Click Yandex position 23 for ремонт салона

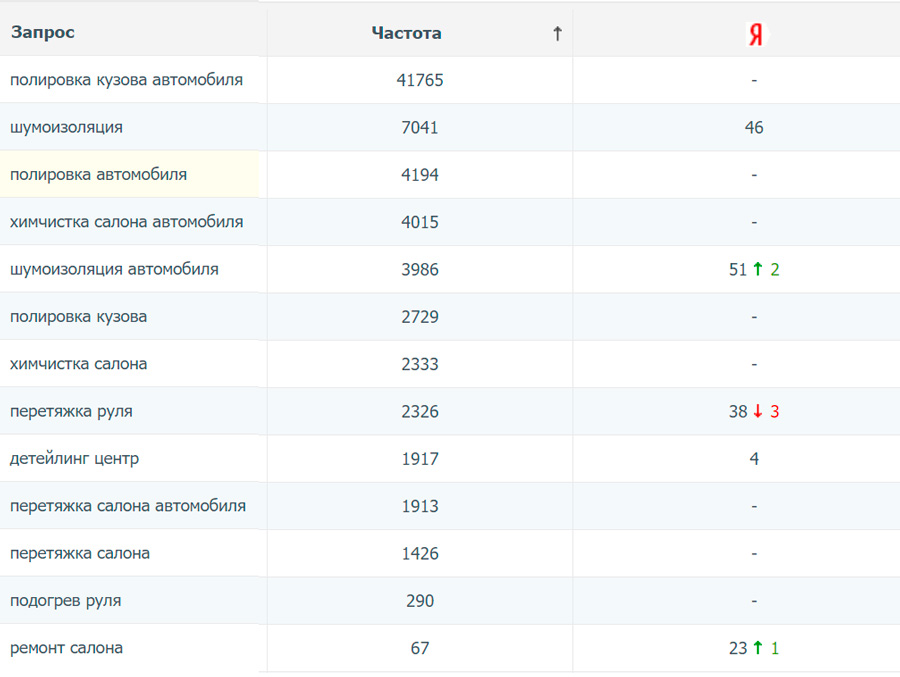pyautogui.click(x=738, y=648)
